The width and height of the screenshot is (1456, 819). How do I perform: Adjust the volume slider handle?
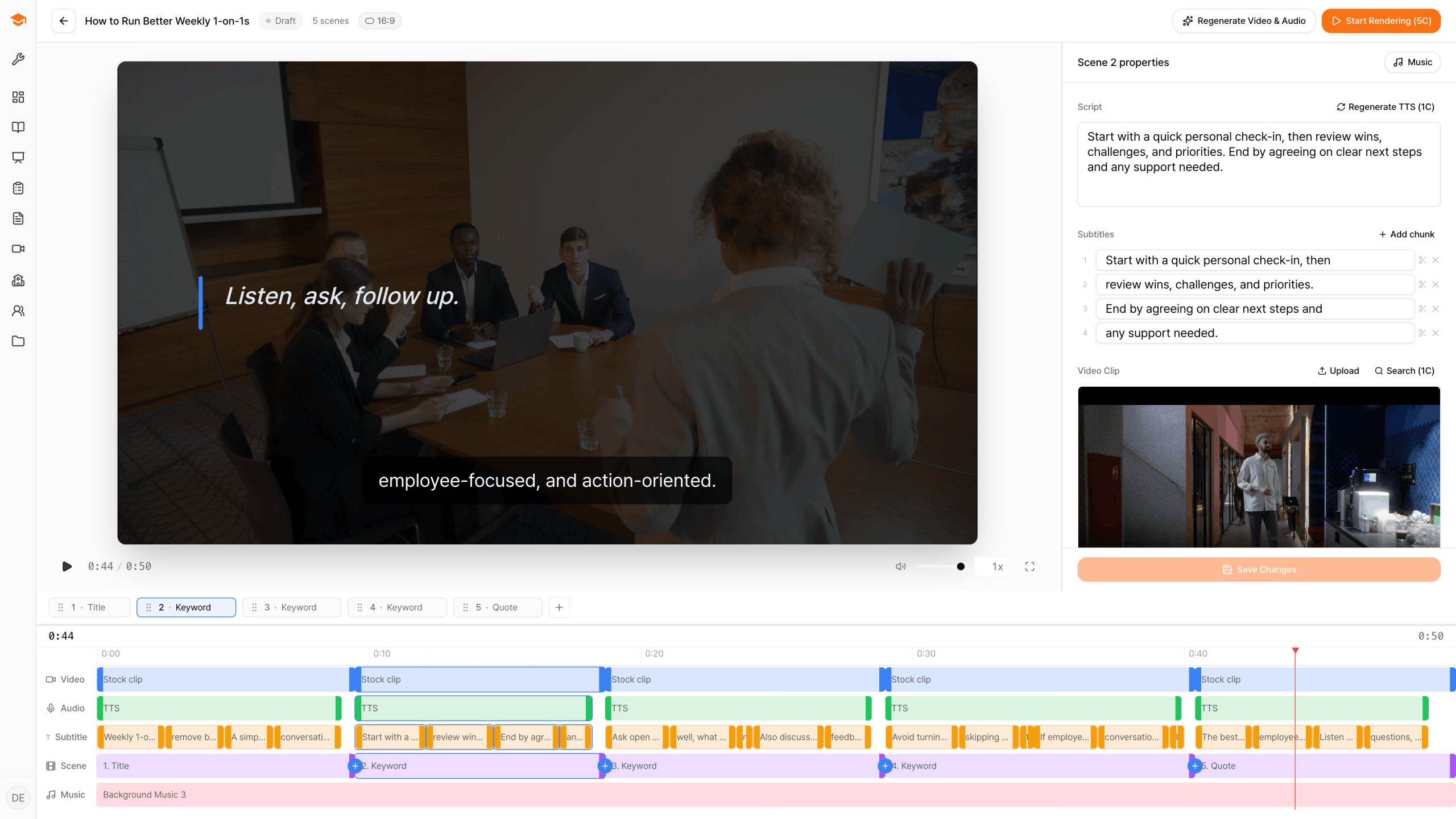[961, 566]
